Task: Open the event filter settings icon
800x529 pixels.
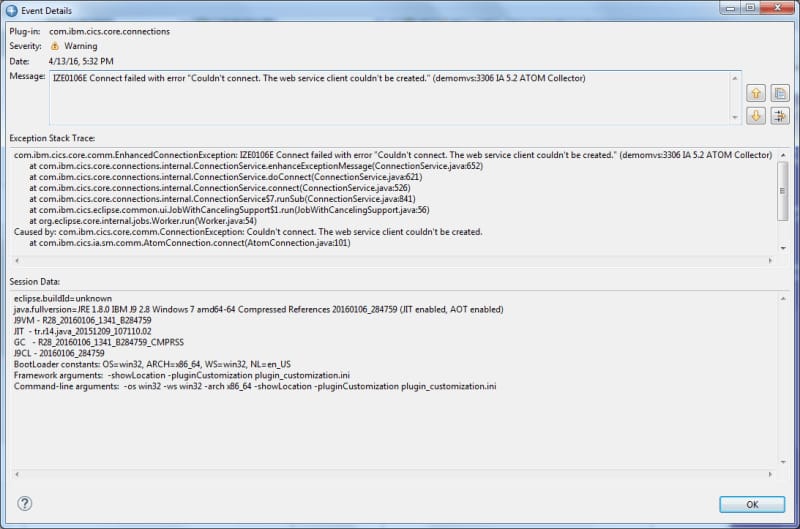Action: coord(780,116)
